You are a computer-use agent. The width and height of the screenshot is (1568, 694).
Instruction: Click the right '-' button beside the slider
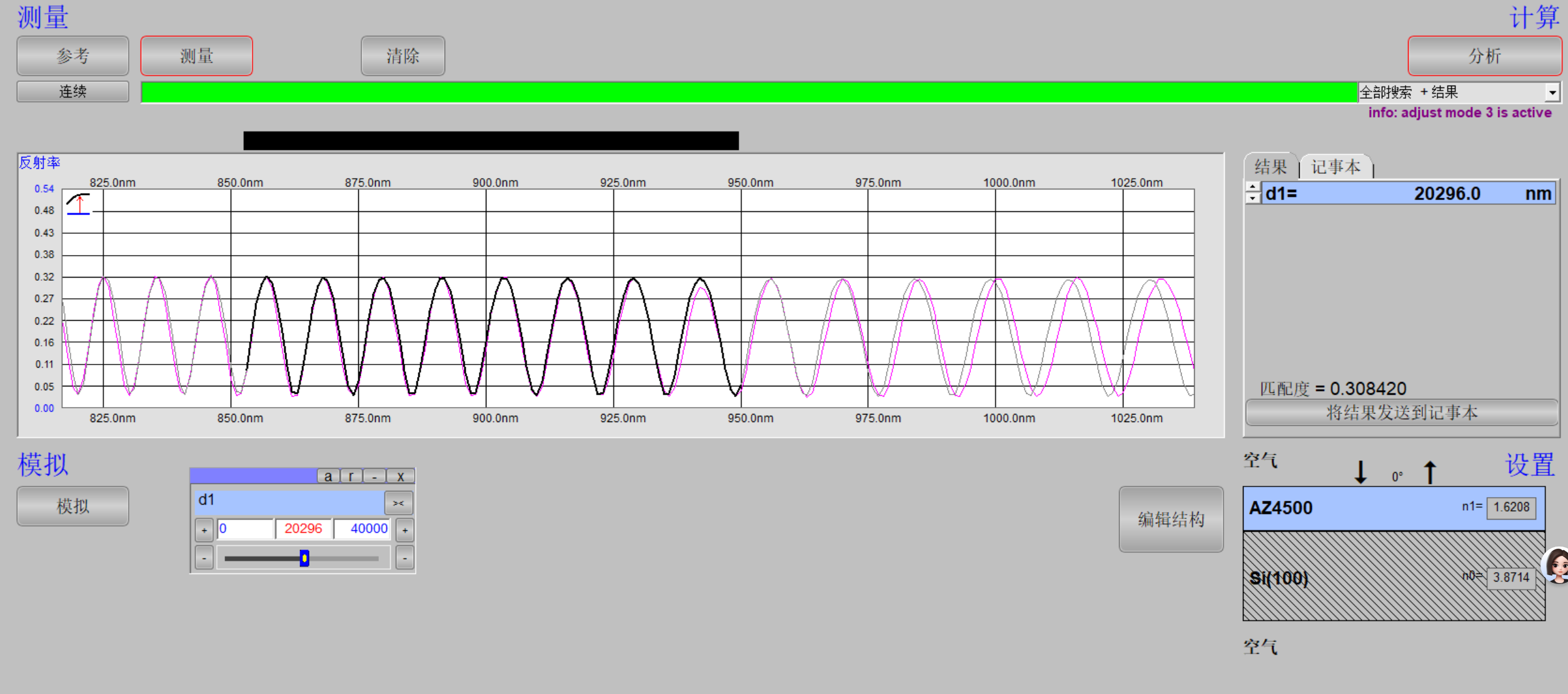click(405, 558)
